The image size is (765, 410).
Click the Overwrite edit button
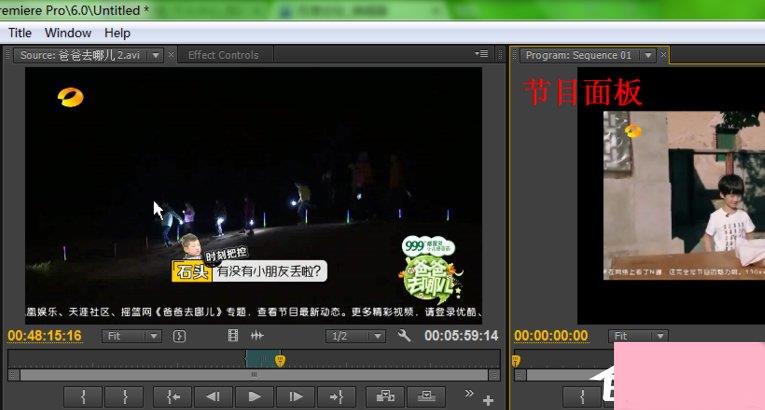[x=426, y=397]
